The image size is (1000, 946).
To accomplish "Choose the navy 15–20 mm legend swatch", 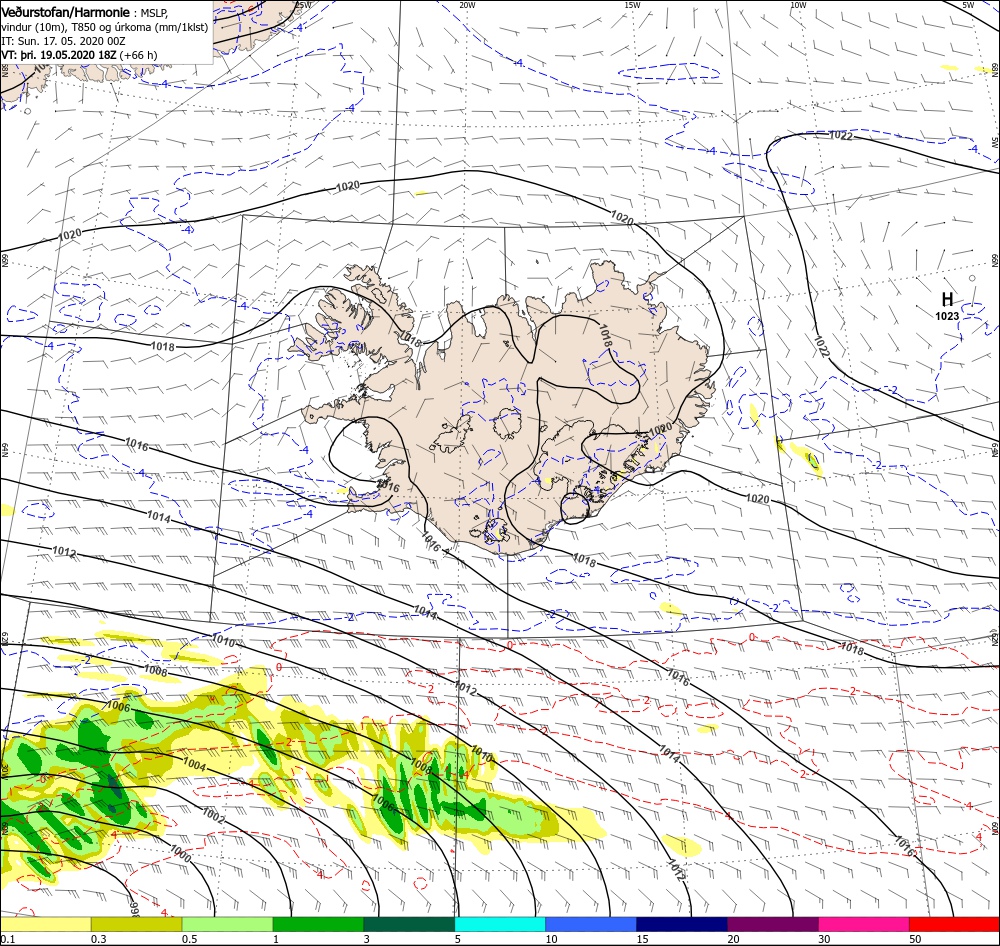I will [x=682, y=924].
